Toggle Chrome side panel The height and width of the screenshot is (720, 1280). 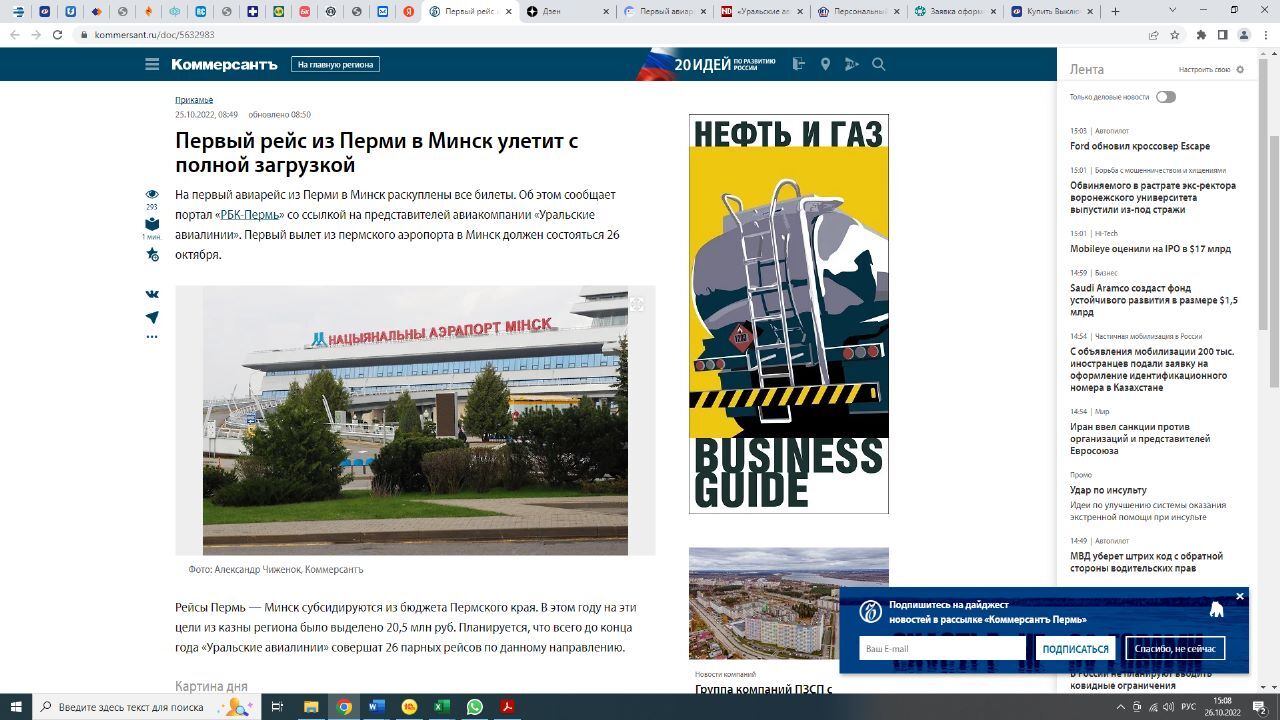pos(1222,34)
